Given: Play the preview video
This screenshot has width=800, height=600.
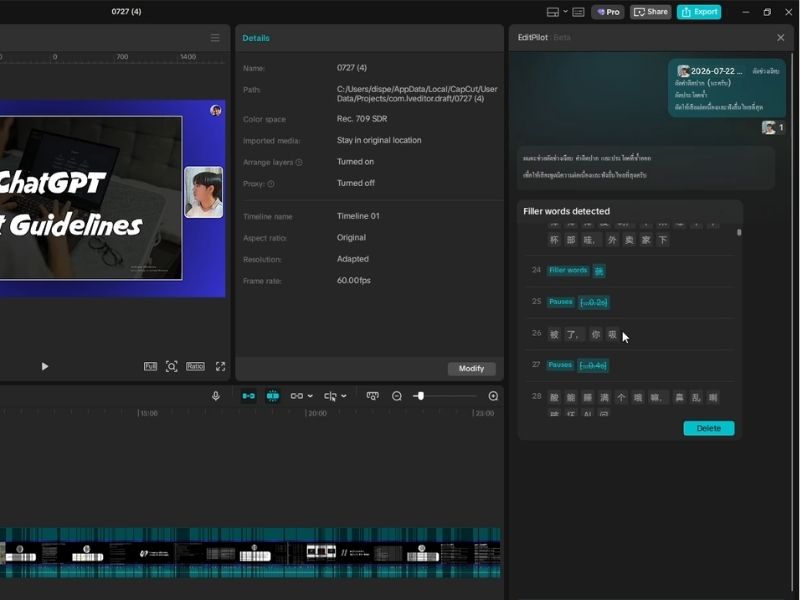Looking at the screenshot, I should click(x=45, y=366).
